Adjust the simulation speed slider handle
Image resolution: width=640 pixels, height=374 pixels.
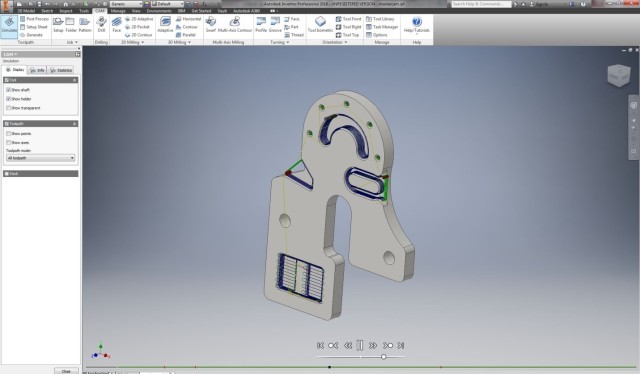coord(384,357)
